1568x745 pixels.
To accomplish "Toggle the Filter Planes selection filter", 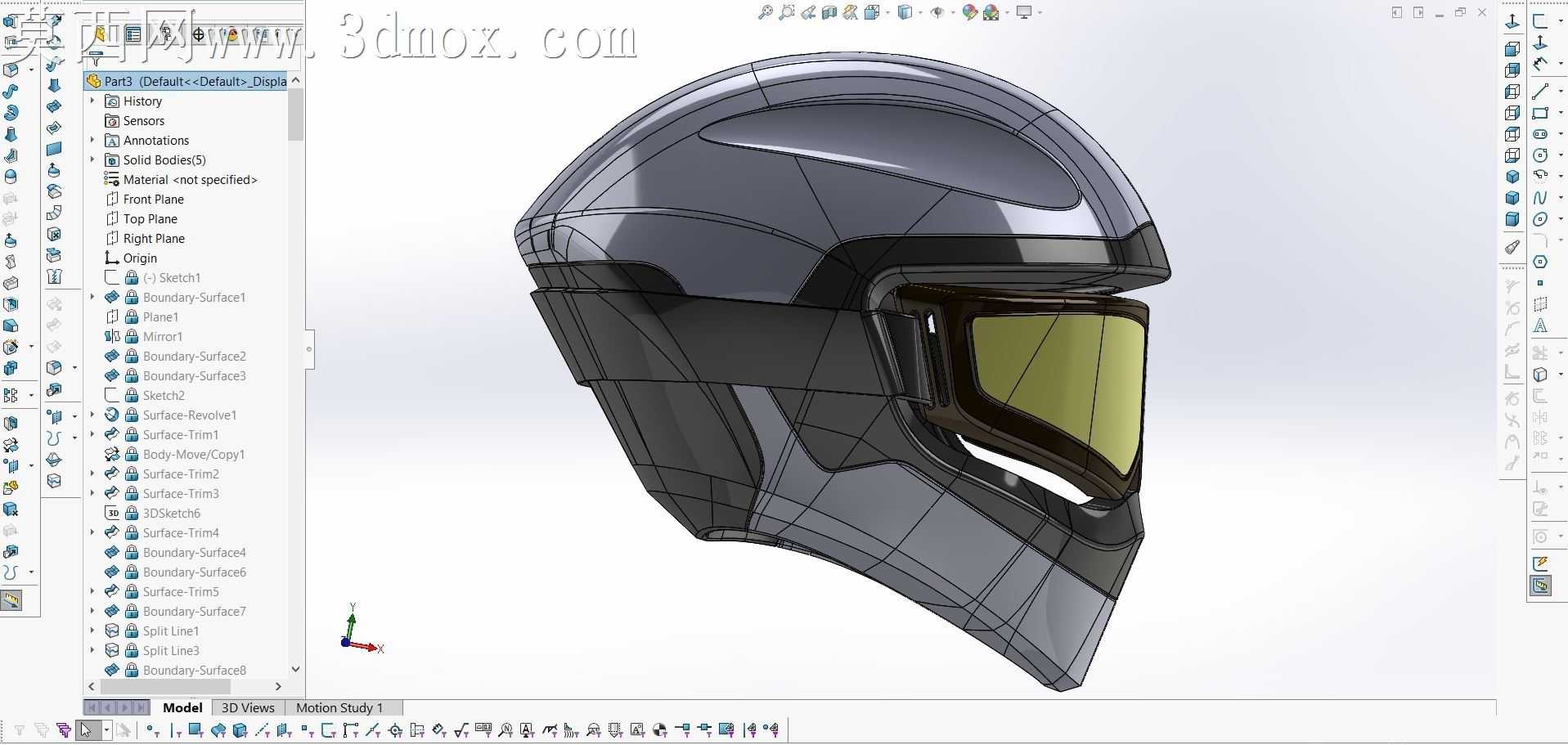I will (x=284, y=729).
